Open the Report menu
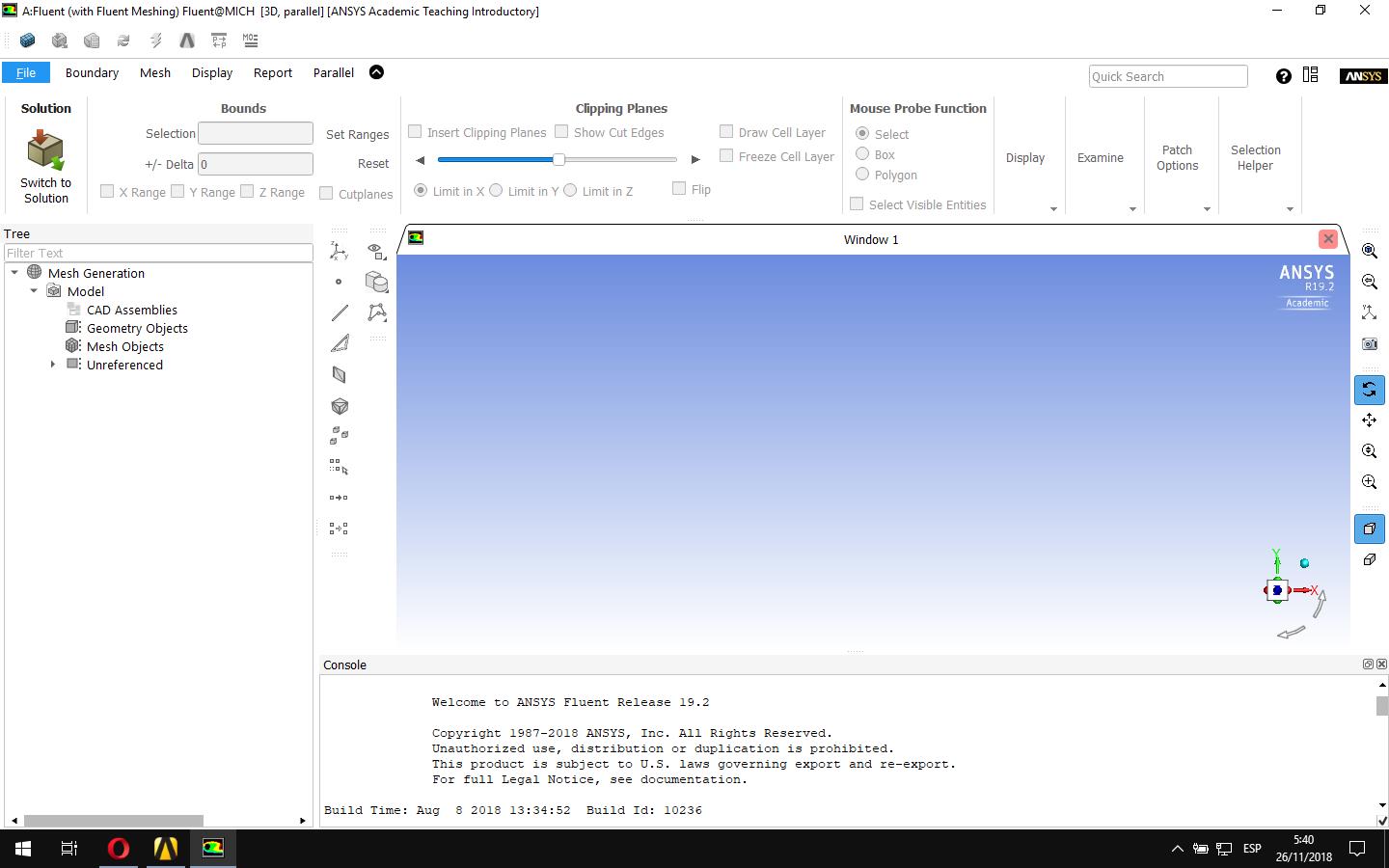 (273, 72)
